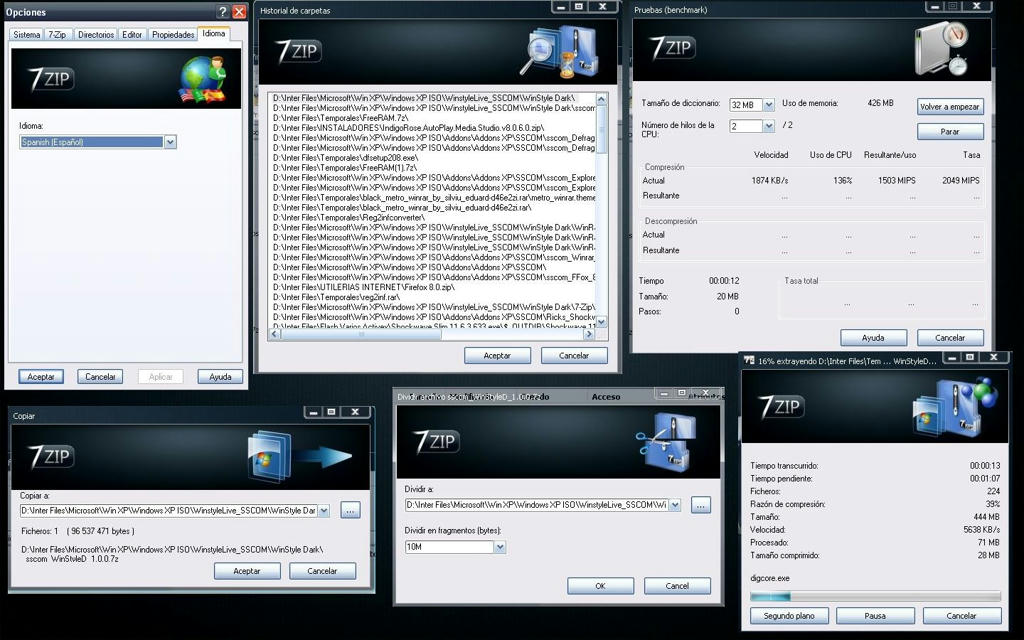Switch to the Propiedades tab
This screenshot has height=640, width=1024.
(x=173, y=35)
